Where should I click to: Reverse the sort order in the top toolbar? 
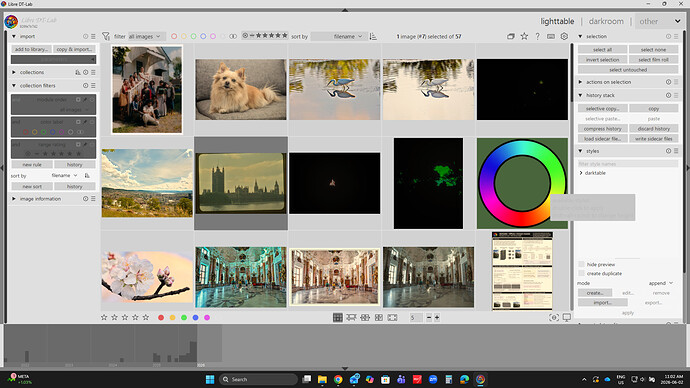click(373, 36)
